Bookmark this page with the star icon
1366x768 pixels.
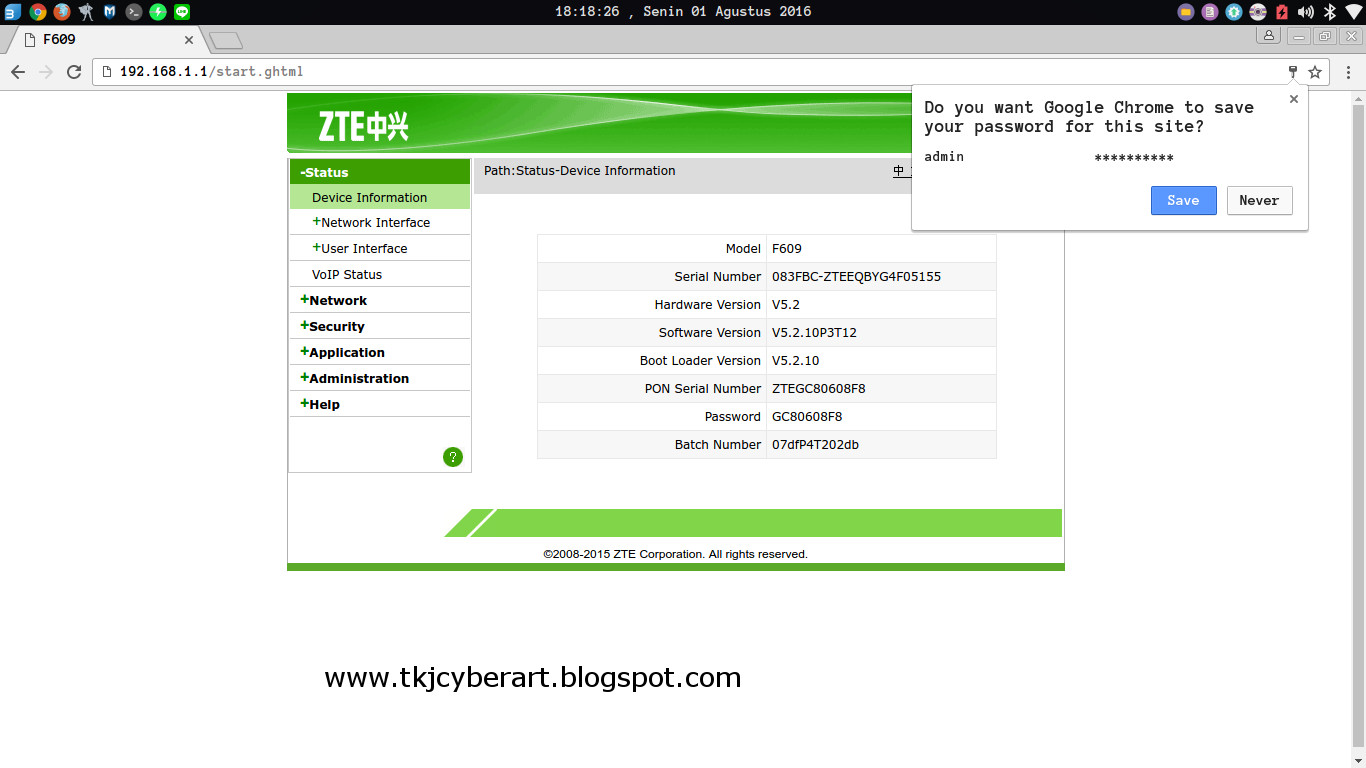coord(1315,72)
